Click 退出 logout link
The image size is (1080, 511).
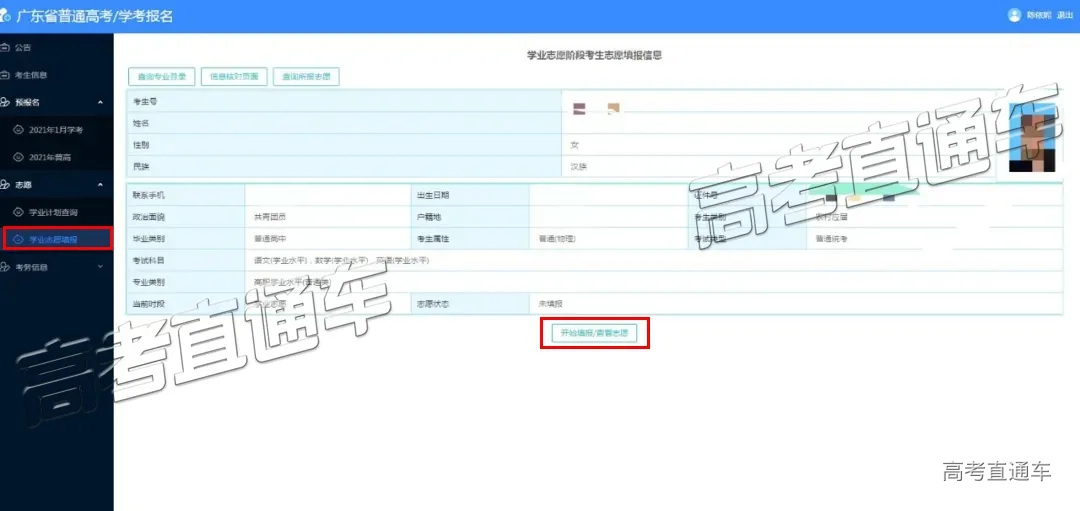pos(1064,15)
